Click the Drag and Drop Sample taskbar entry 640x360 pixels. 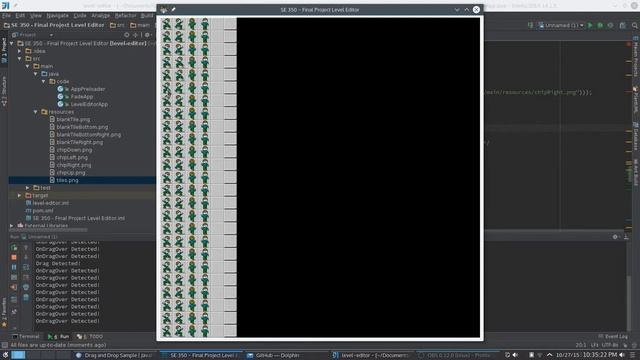coord(114,355)
